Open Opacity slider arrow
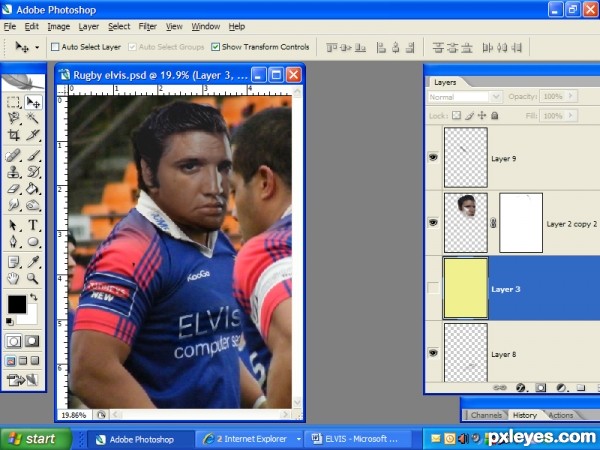Viewport: 600px width, 450px height. [x=571, y=96]
